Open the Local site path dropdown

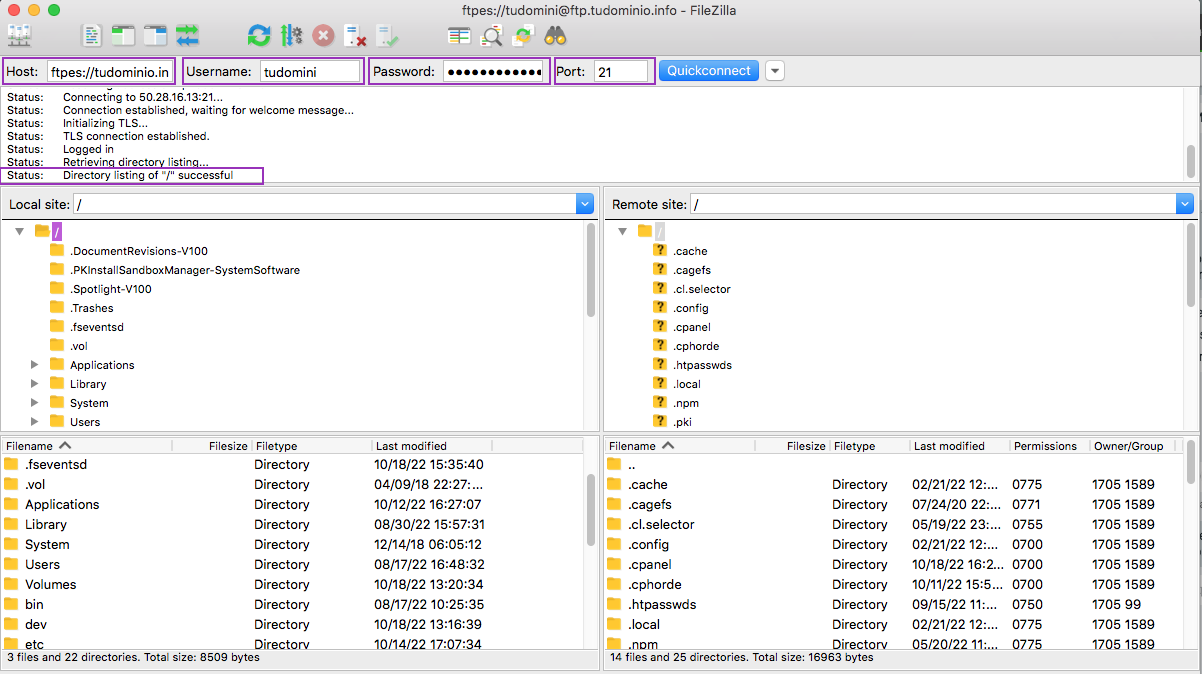point(585,204)
